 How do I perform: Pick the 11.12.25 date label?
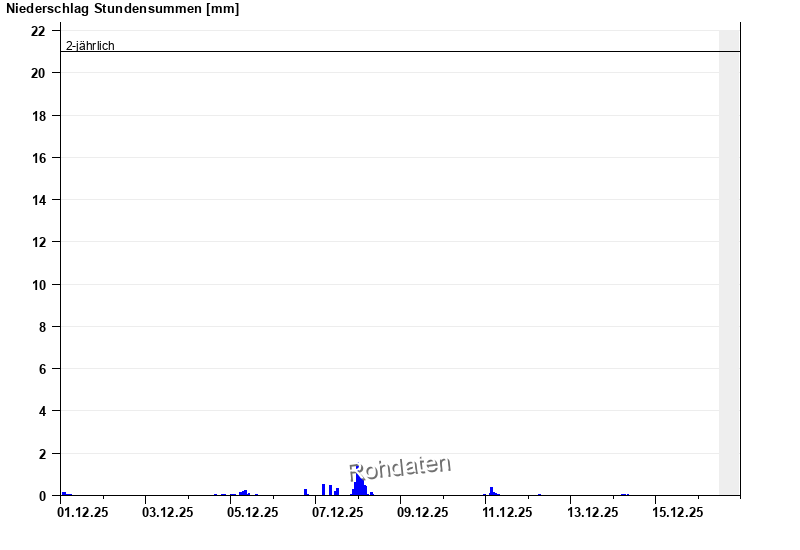pos(508,513)
